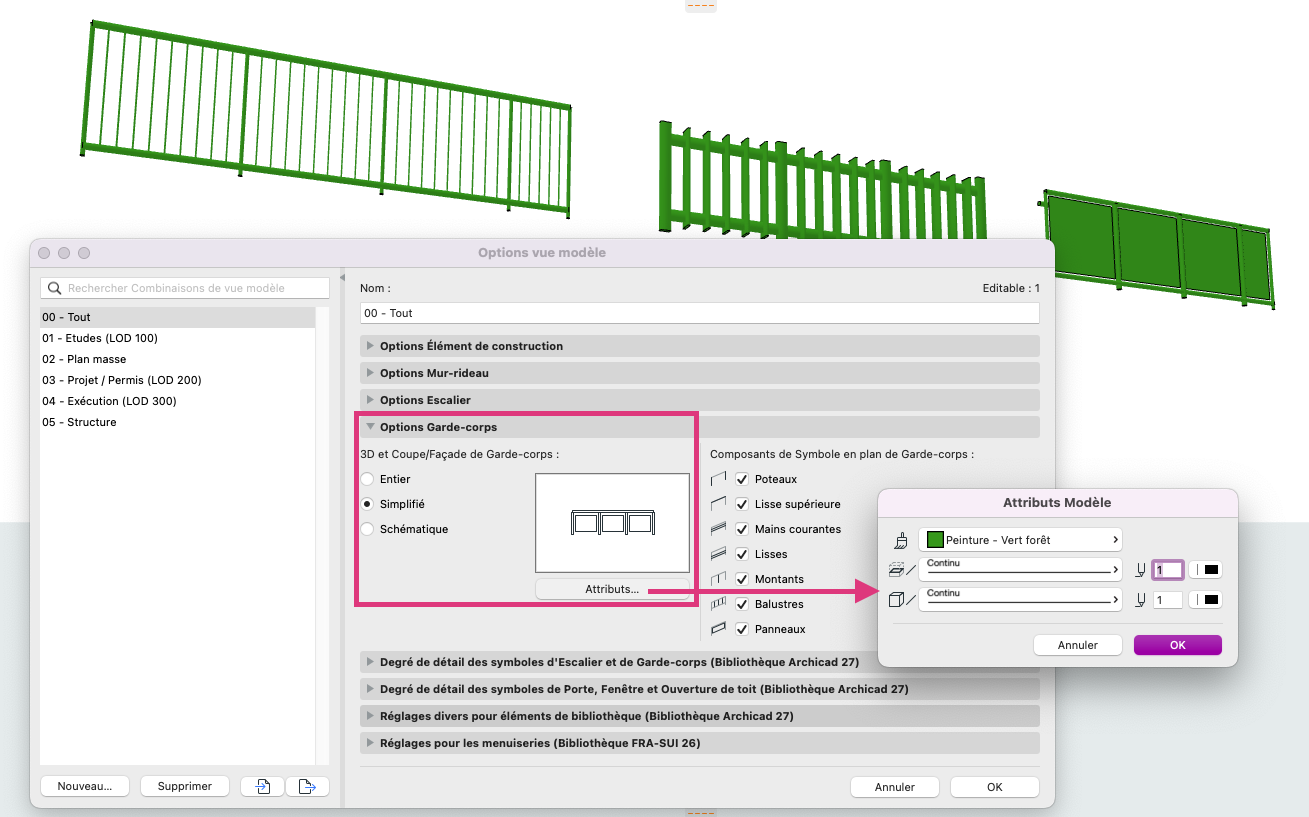Viewport: 1309px width, 817px height.
Task: Select the Schématique radio option
Action: point(367,529)
